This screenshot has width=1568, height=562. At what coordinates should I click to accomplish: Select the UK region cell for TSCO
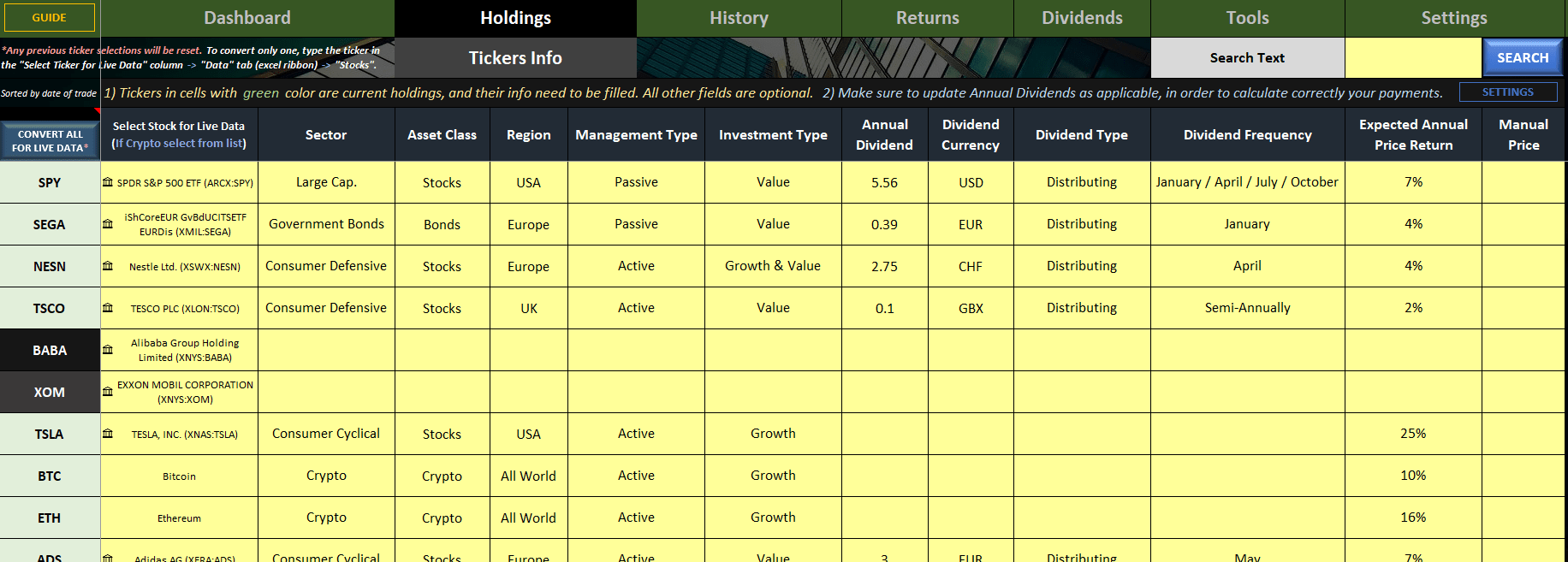pos(529,308)
